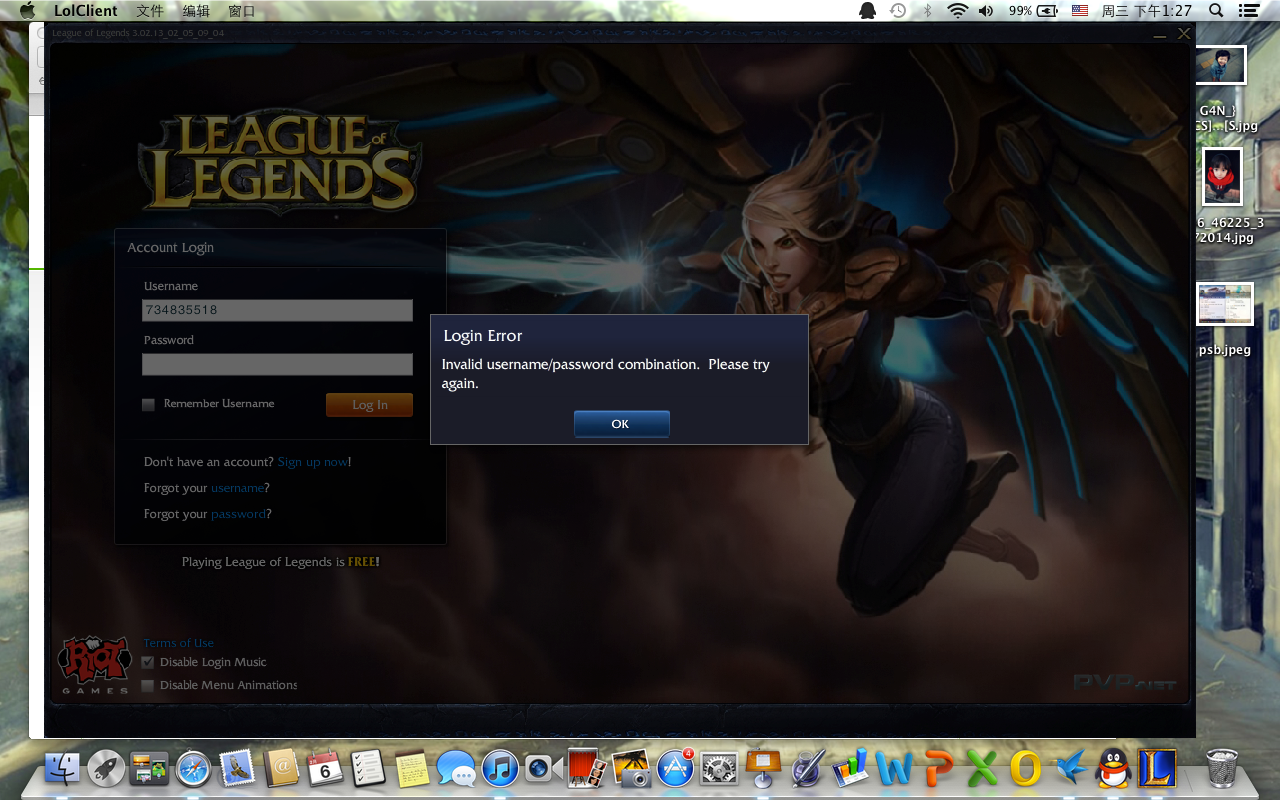Open Safari compass icon in dock
Viewport: 1280px width, 800px height.
[x=193, y=768]
